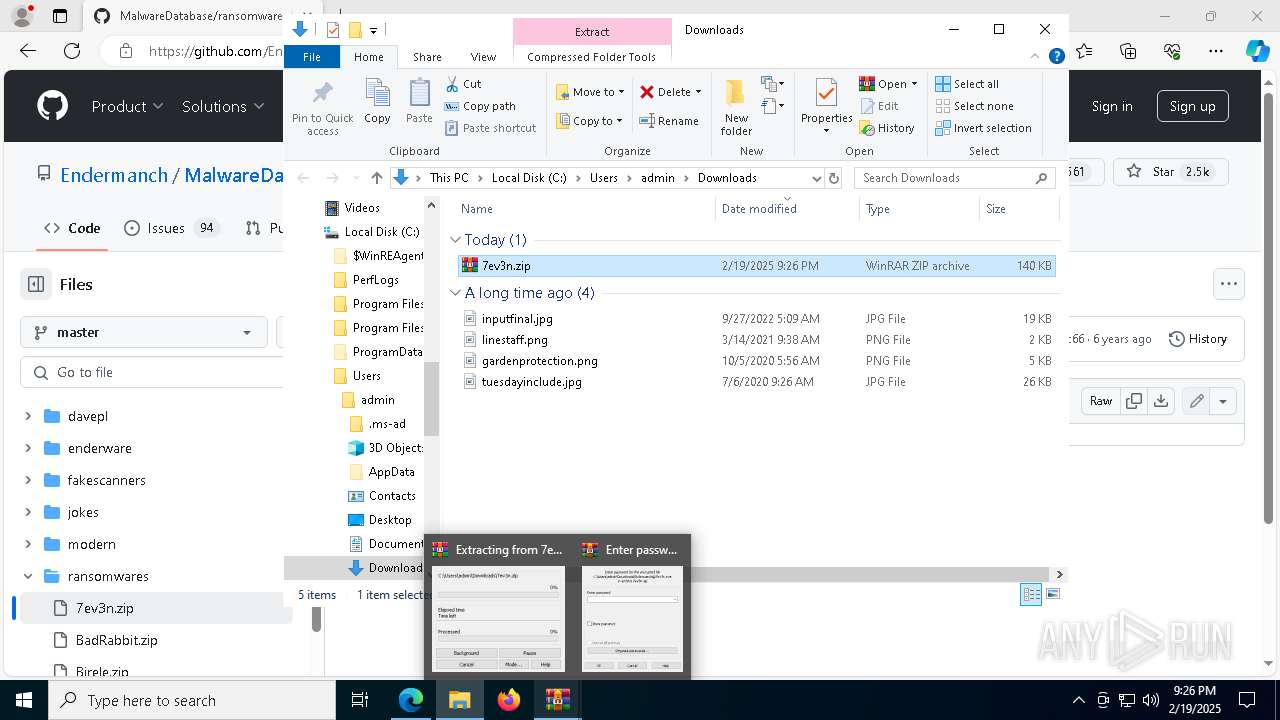Select the inputfinal.jpg file
The width and height of the screenshot is (1280, 720).
point(517,319)
